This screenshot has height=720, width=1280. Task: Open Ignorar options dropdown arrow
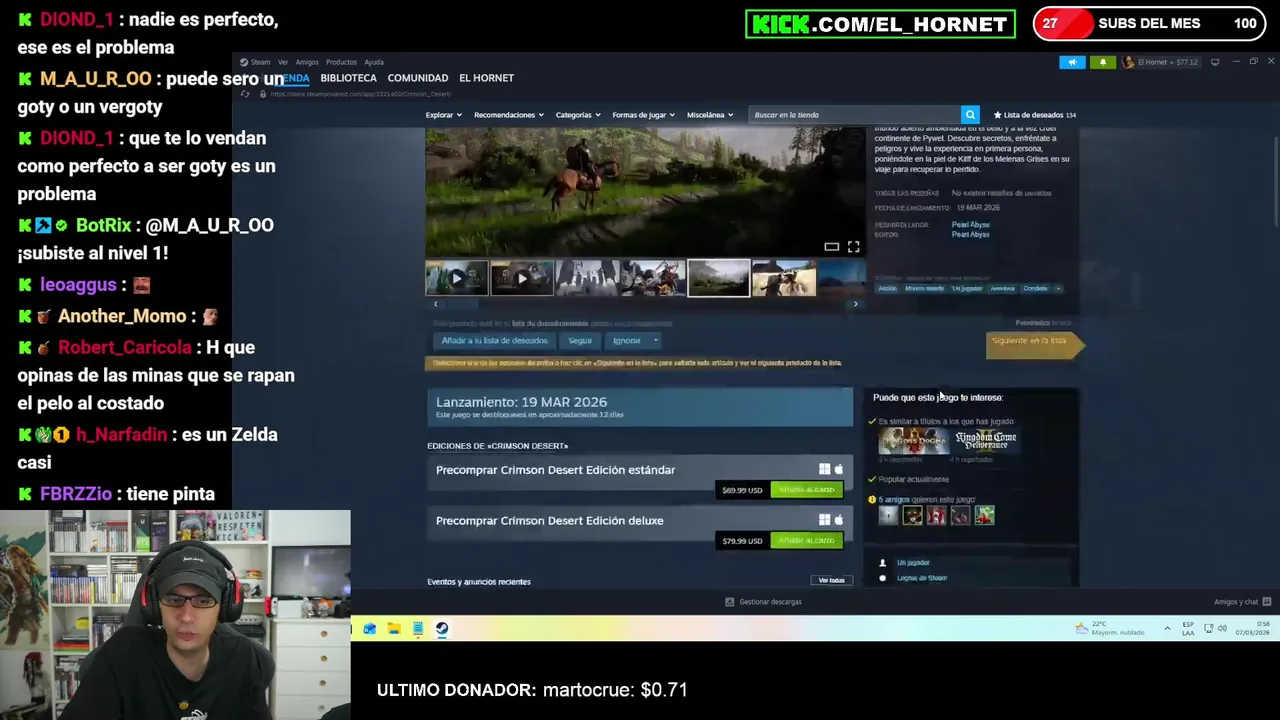[x=656, y=341]
